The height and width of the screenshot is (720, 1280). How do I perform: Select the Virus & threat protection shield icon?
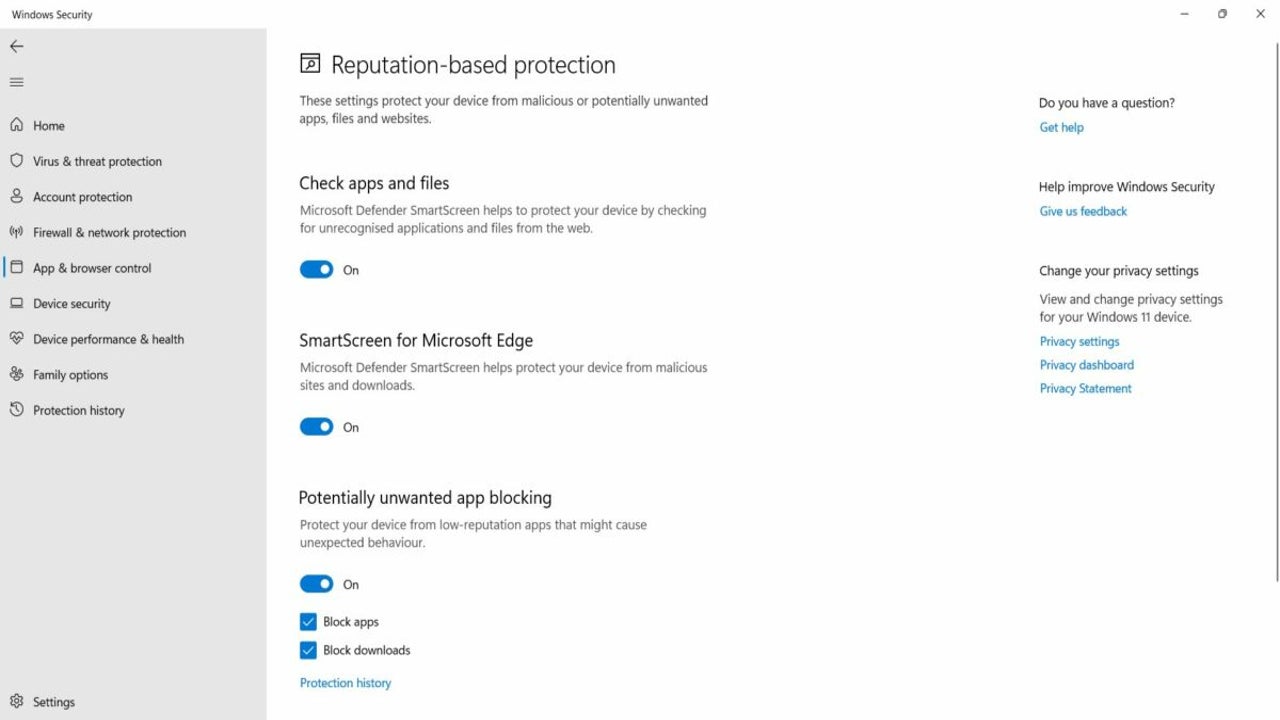click(x=17, y=161)
